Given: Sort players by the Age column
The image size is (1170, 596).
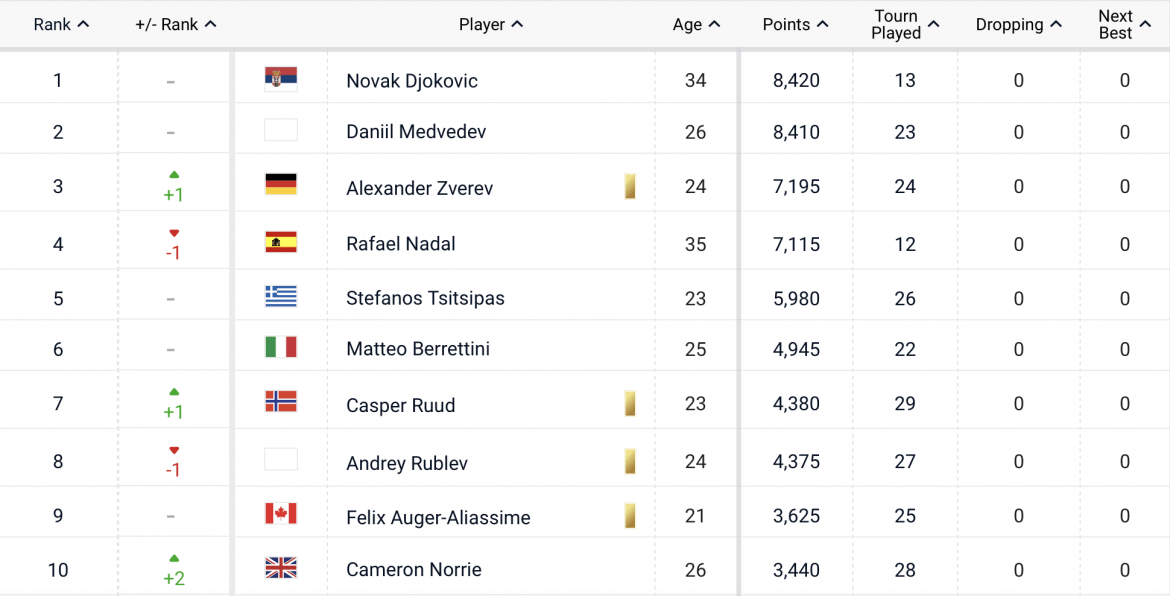Looking at the screenshot, I should click(697, 24).
